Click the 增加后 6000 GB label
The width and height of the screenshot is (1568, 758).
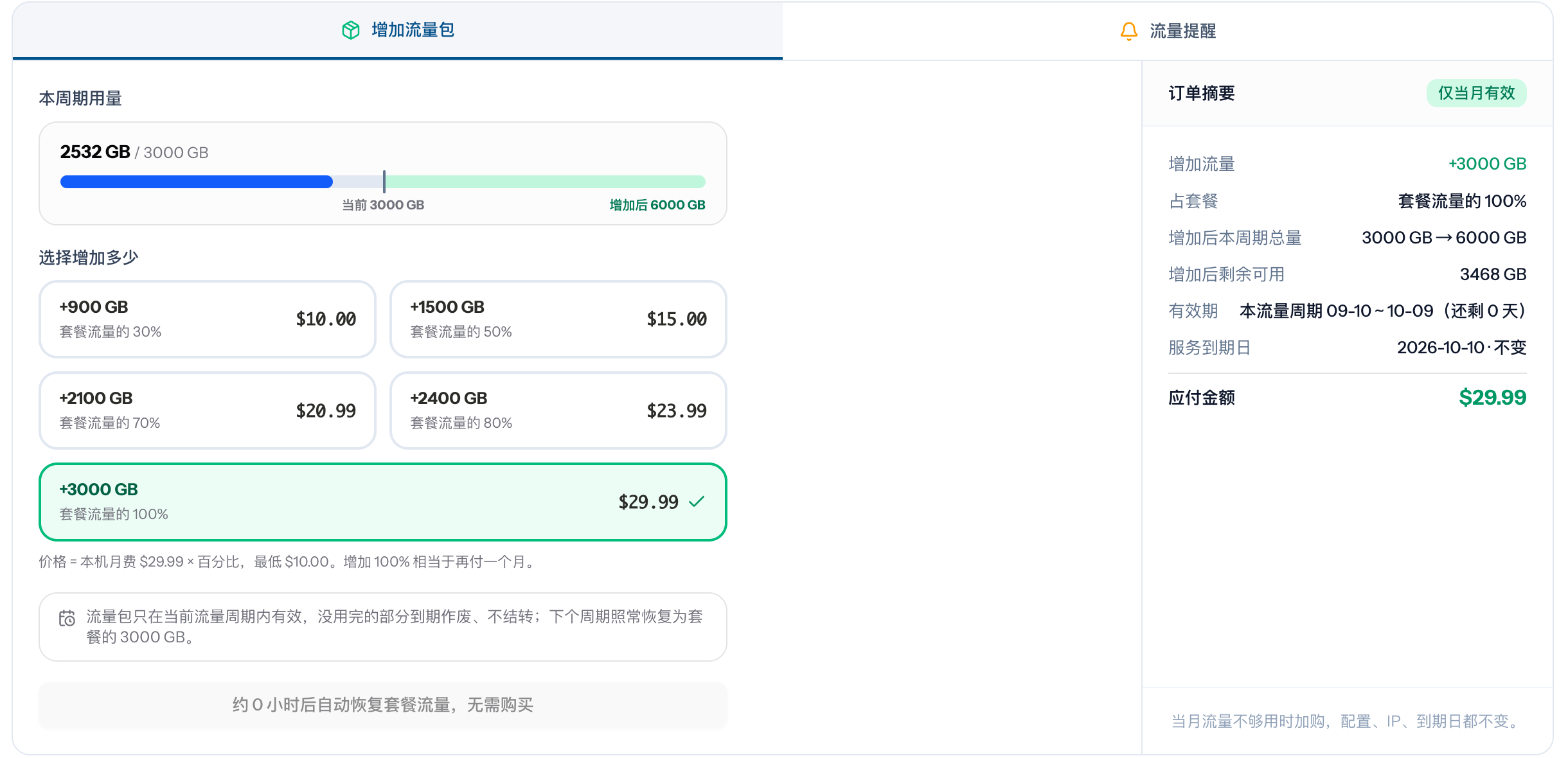click(x=658, y=205)
